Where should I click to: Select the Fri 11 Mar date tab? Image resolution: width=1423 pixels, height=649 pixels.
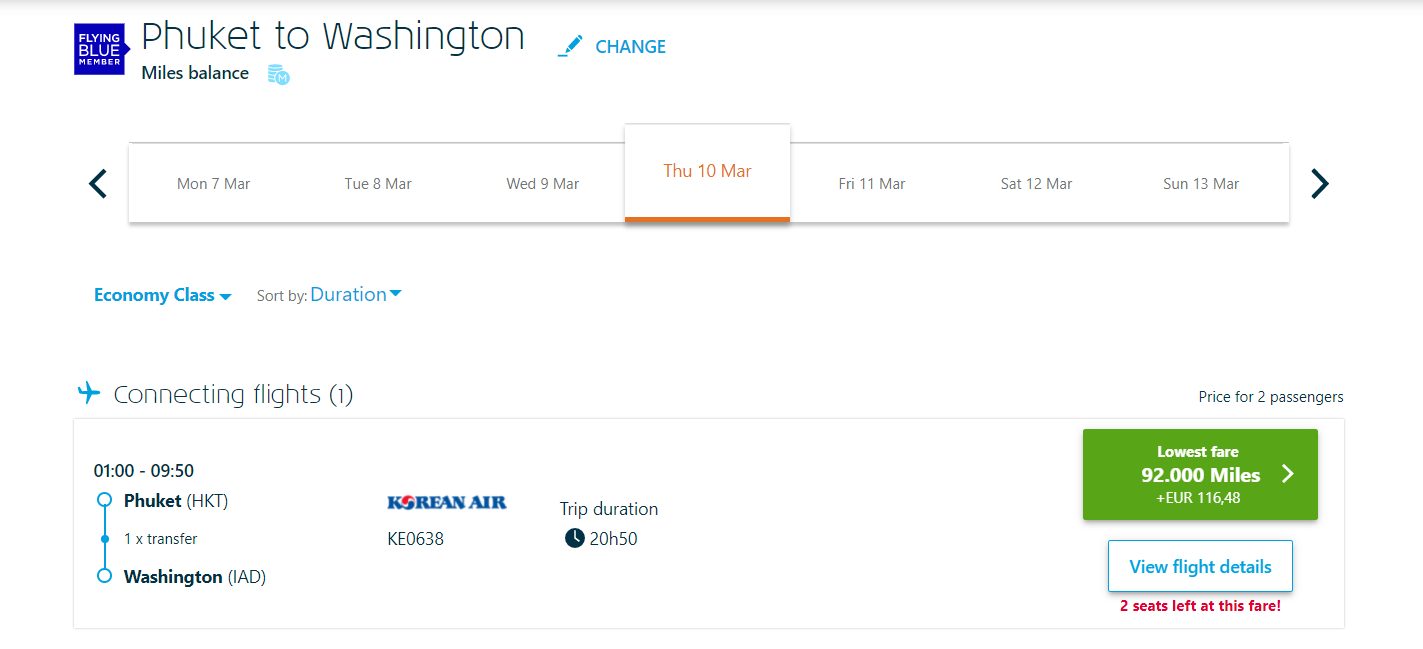click(x=871, y=183)
